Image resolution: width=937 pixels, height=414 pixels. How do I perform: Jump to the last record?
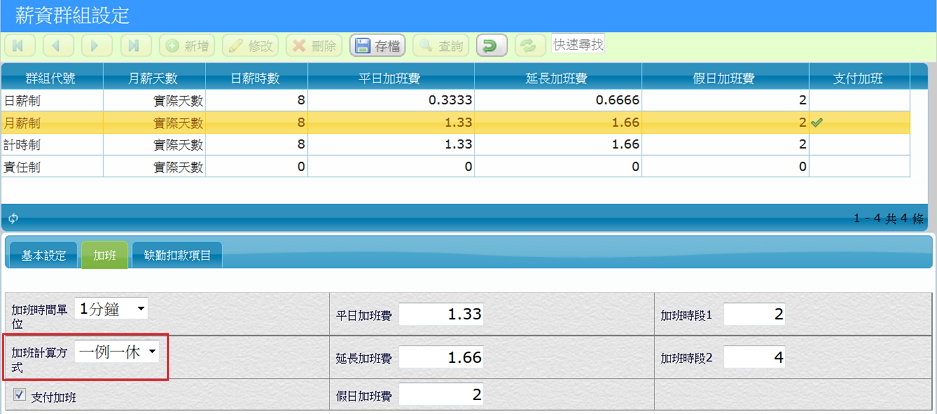click(135, 46)
